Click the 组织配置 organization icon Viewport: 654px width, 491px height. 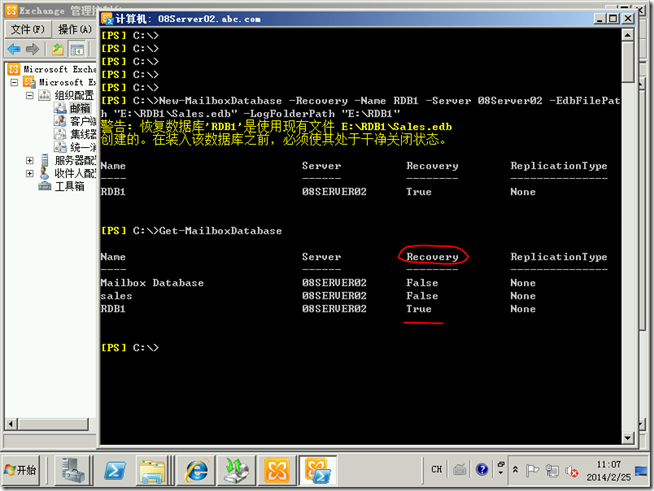pyautogui.click(x=45, y=96)
